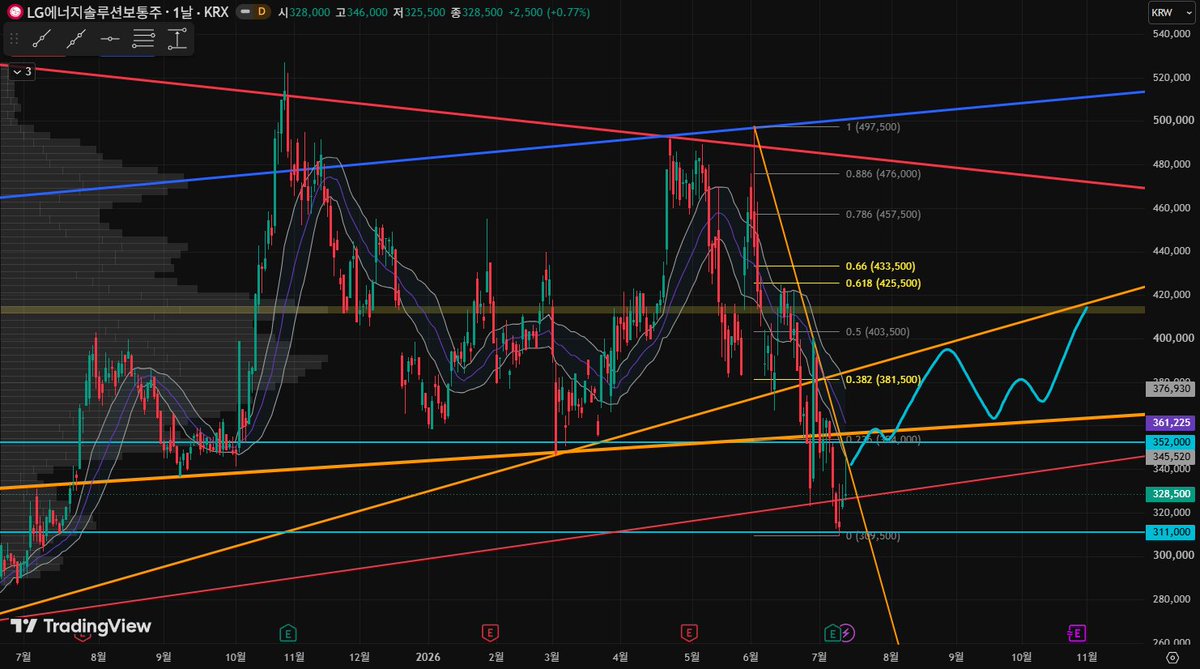This screenshot has height=669, width=1200.
Task: Grab the dotted handle of the drawing toolbar
Action: click(14, 40)
